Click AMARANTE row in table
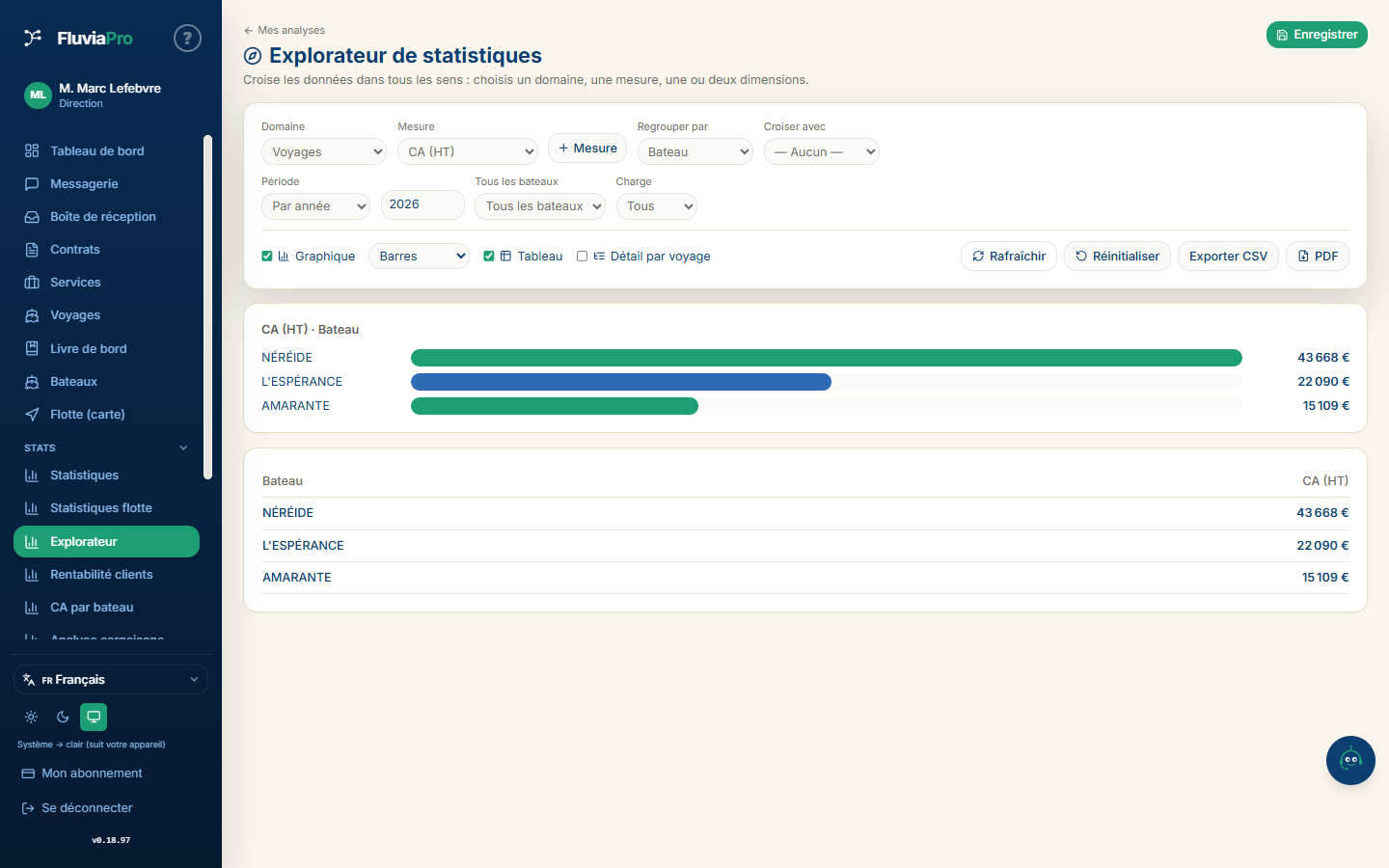This screenshot has width=1389, height=868. tap(805, 578)
